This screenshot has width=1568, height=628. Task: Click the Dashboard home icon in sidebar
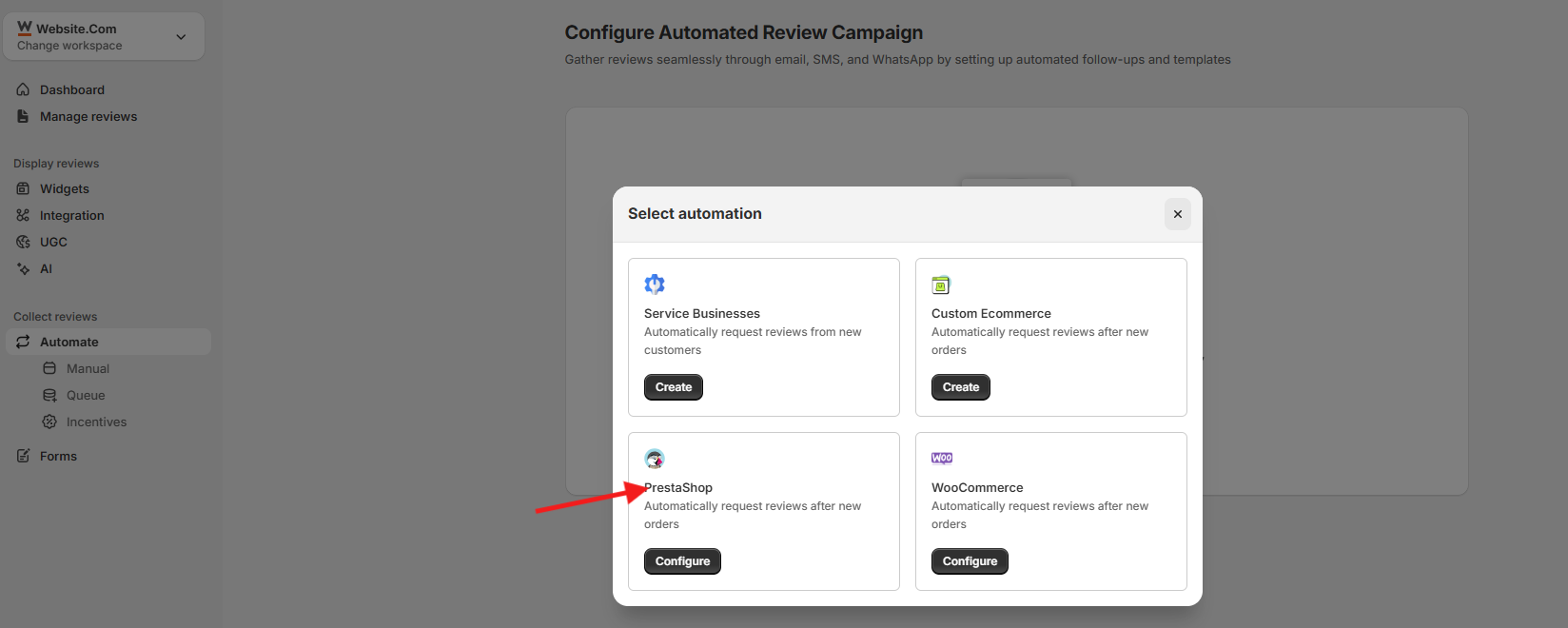click(23, 89)
